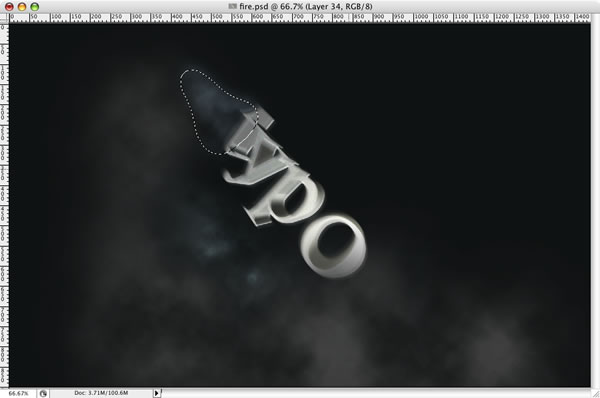The image size is (600, 398).
Task: Close the fire.psd window with red button
Action: [x=9, y=7]
